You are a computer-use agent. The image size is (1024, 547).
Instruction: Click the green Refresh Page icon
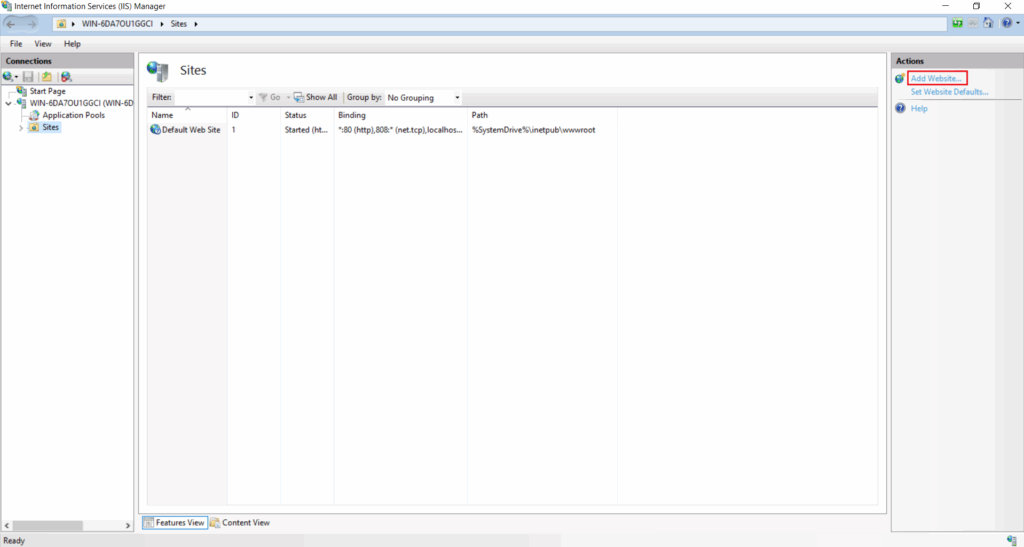coord(958,23)
